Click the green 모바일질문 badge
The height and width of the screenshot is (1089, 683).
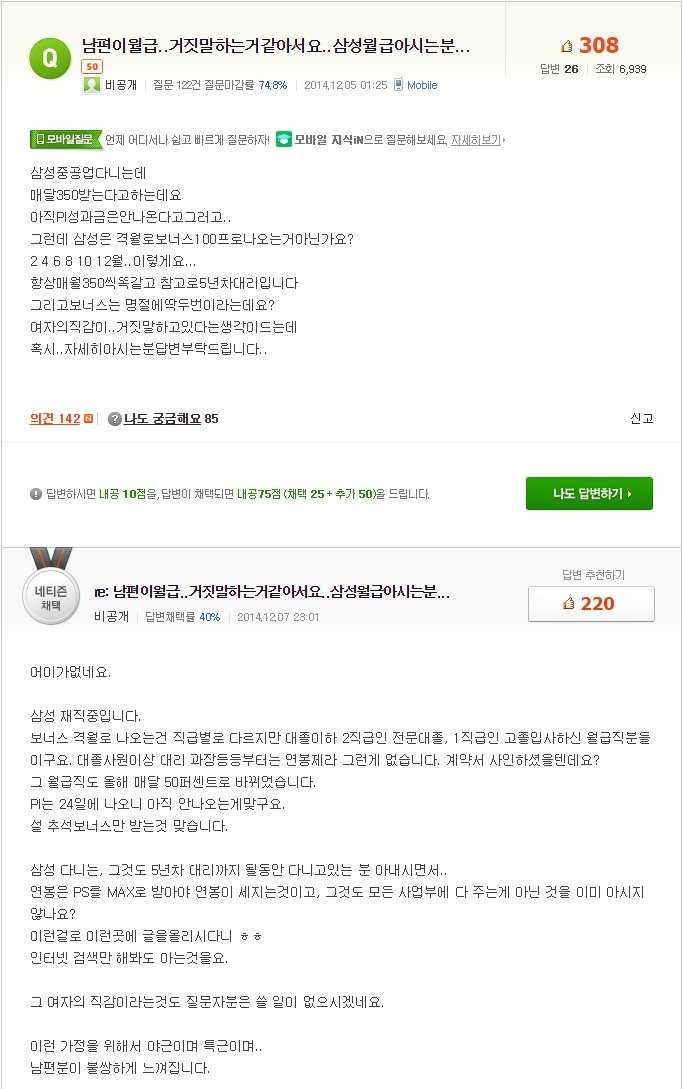coord(65,139)
